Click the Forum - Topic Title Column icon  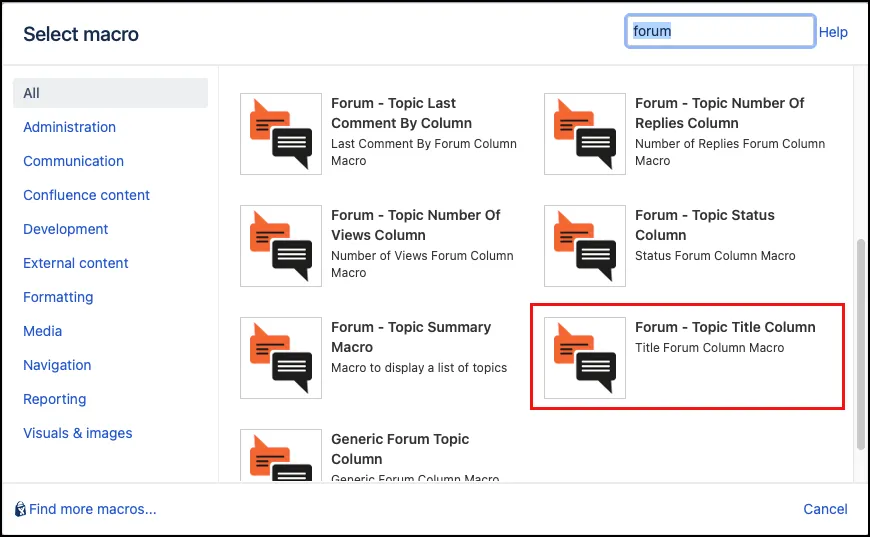[585, 358]
